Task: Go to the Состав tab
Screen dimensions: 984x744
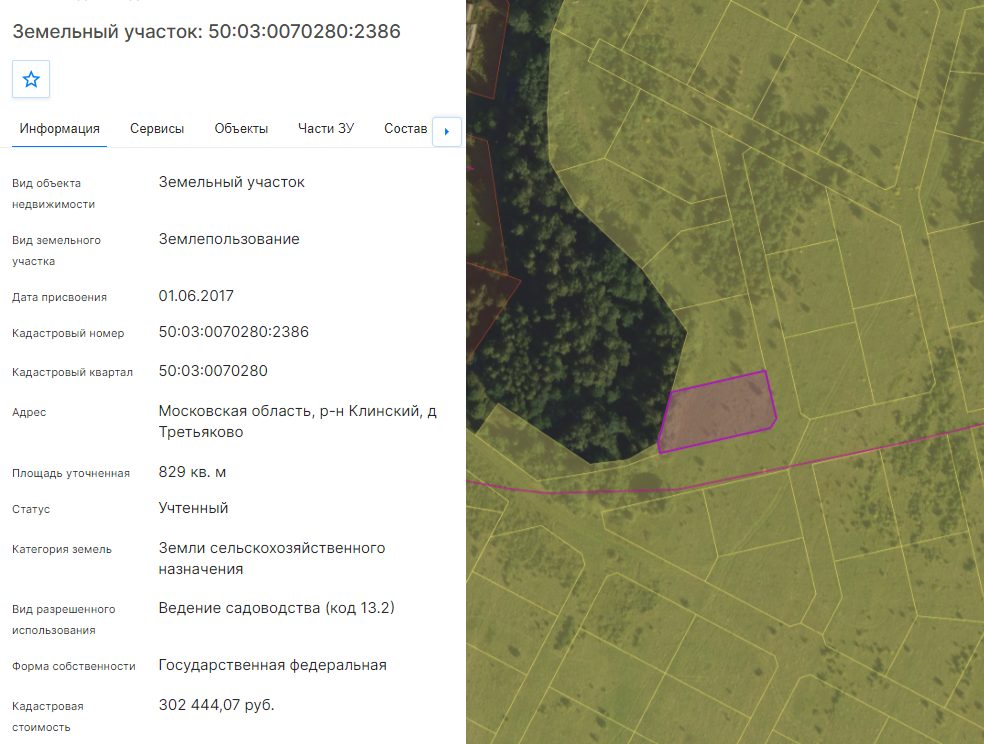Action: point(405,129)
